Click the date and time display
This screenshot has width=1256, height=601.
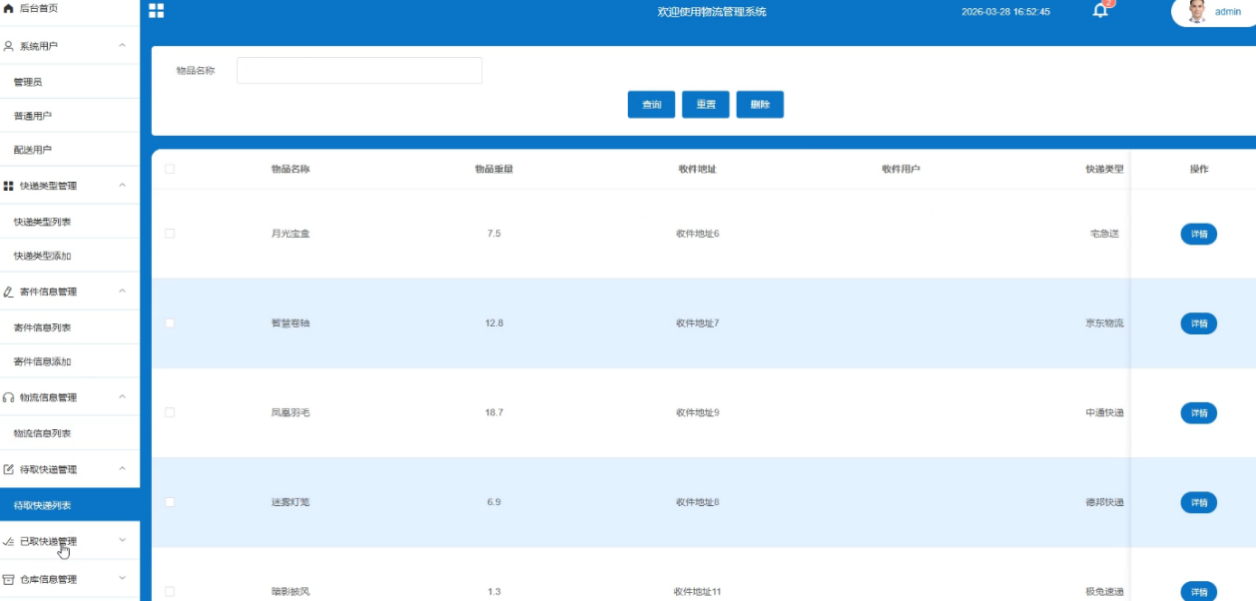click(1005, 12)
